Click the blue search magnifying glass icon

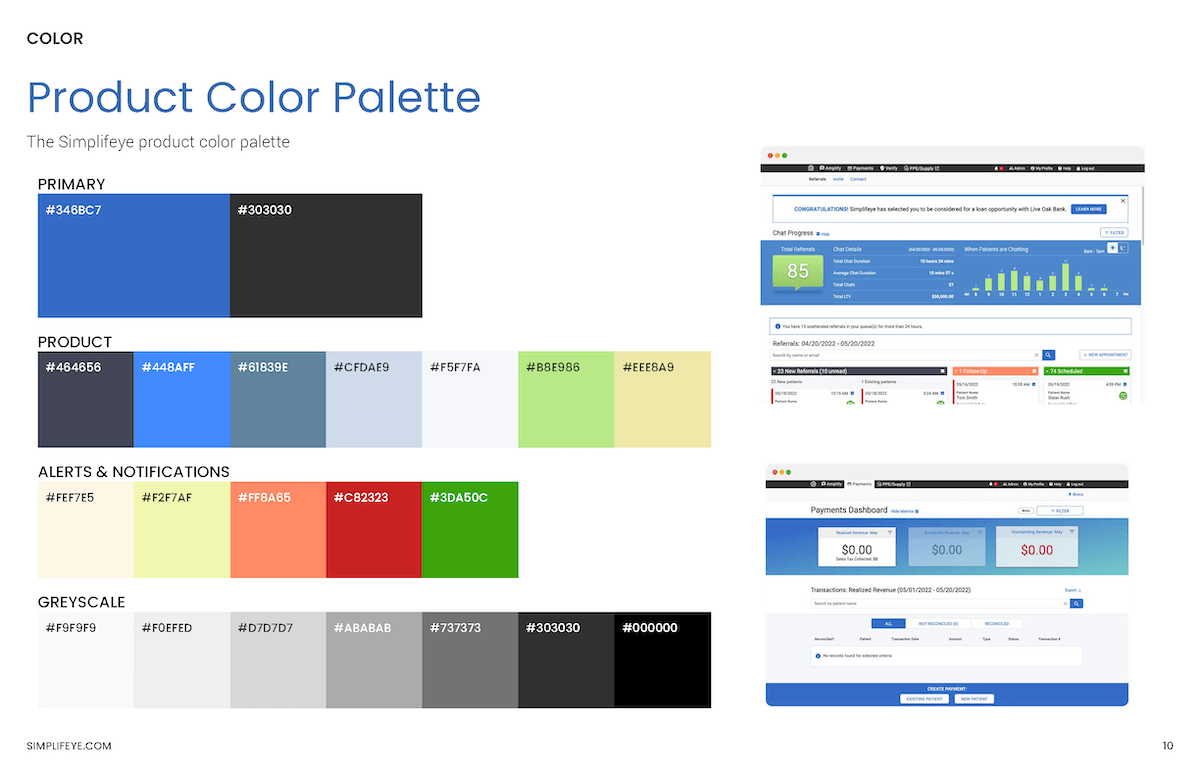click(x=1048, y=355)
